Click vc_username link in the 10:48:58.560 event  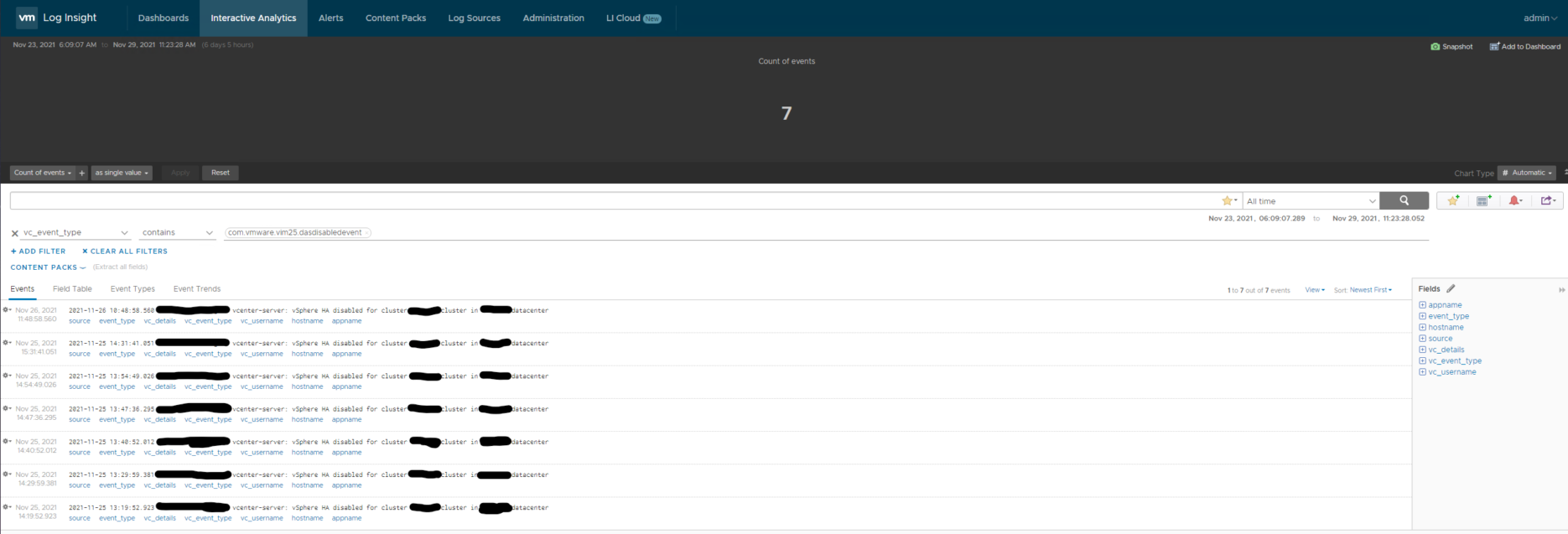point(262,321)
